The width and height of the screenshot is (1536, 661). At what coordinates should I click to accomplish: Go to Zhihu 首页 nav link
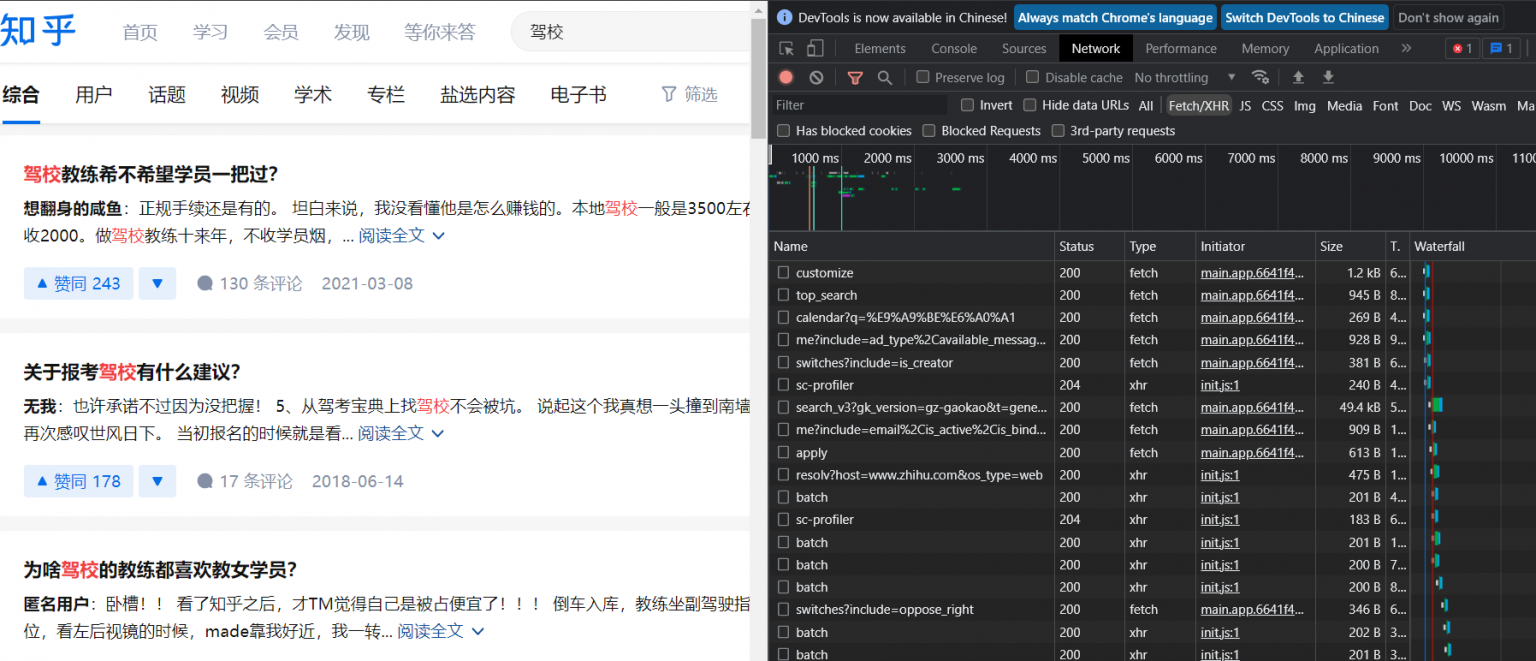click(140, 32)
